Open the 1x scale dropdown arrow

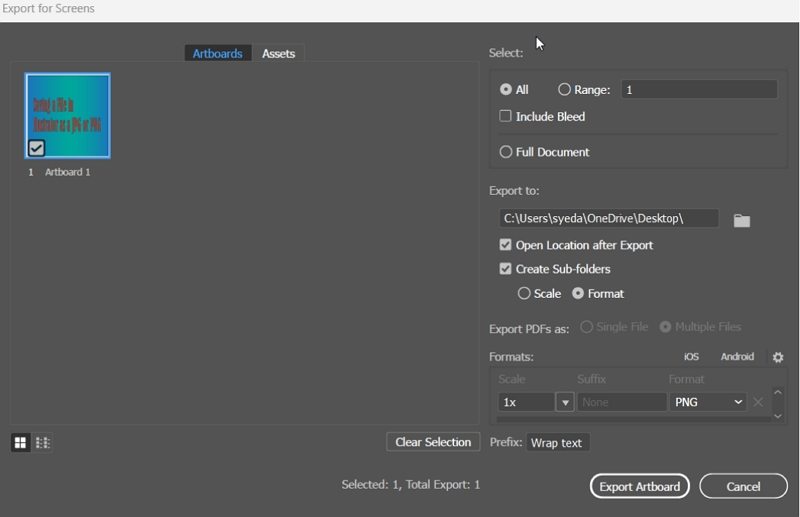tap(565, 402)
